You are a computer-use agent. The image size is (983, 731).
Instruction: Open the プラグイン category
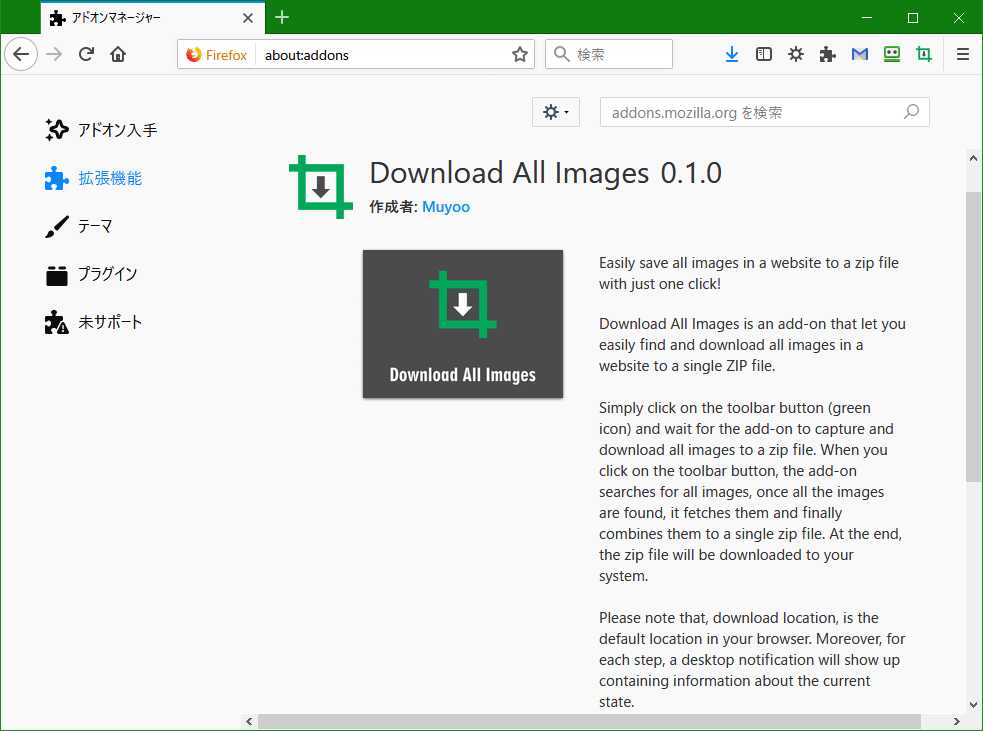click(x=91, y=274)
